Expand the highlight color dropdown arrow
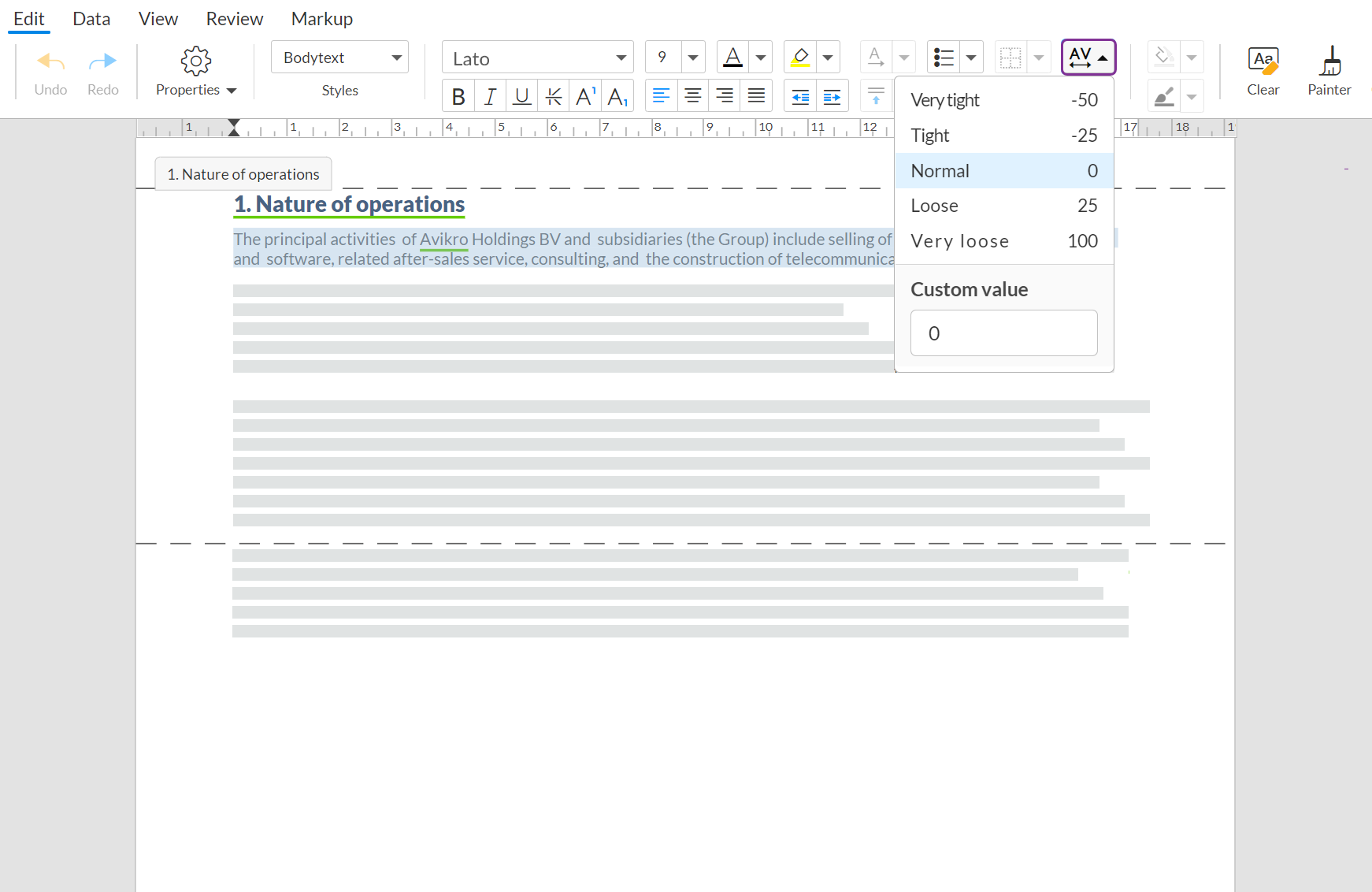The image size is (1372, 892). [828, 57]
